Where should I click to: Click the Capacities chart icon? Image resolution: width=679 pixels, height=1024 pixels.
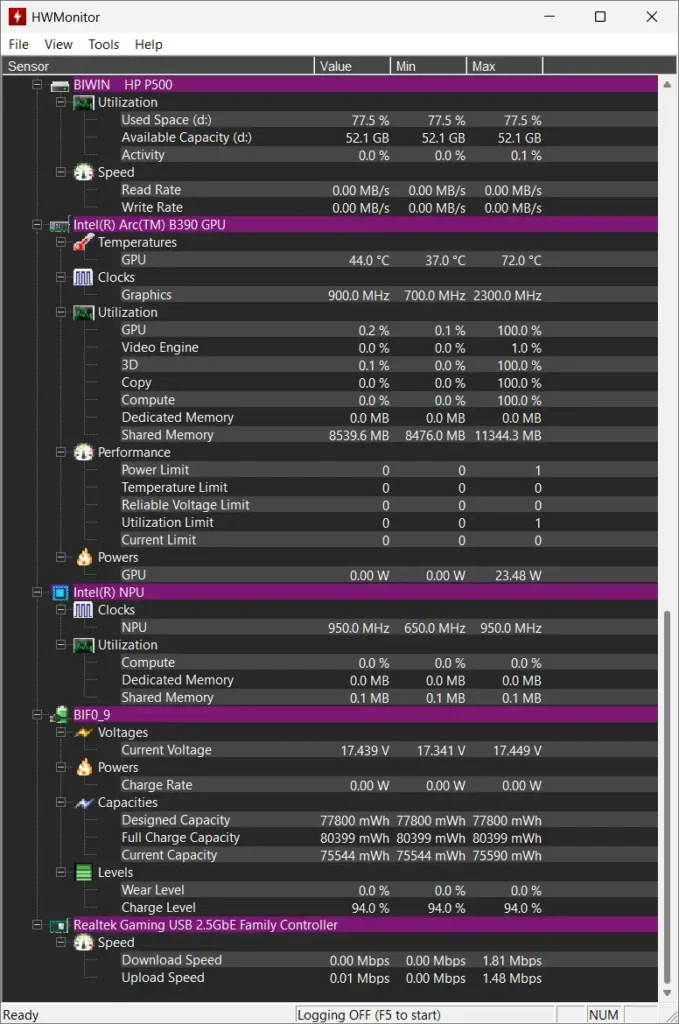click(x=84, y=803)
